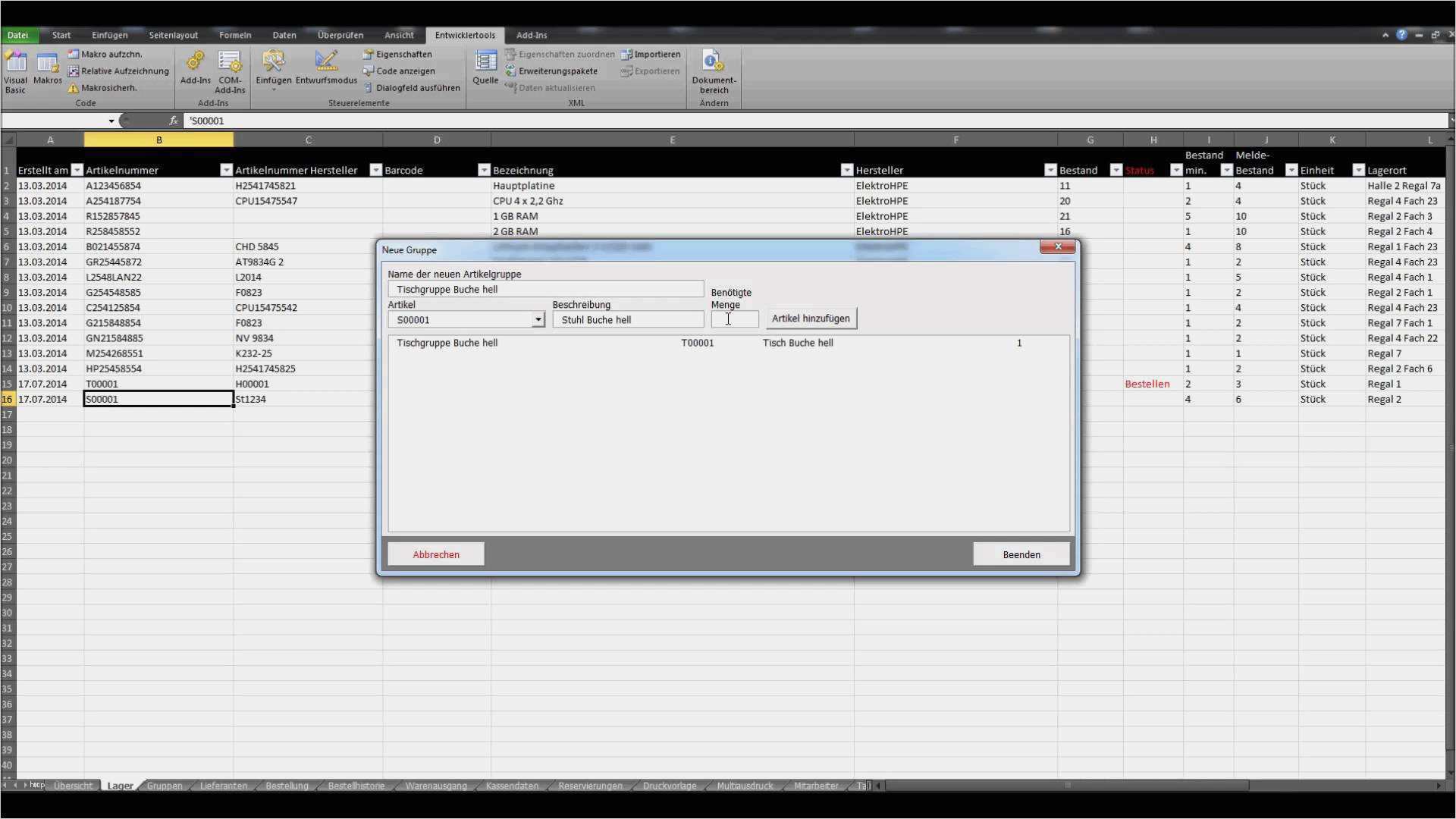Click Code anzeigen icon
The height and width of the screenshot is (819, 1456).
[x=369, y=71]
